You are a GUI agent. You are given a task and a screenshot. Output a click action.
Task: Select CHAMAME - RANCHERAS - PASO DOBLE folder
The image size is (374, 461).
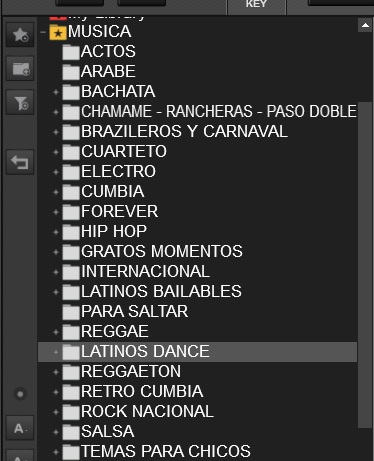[219, 111]
